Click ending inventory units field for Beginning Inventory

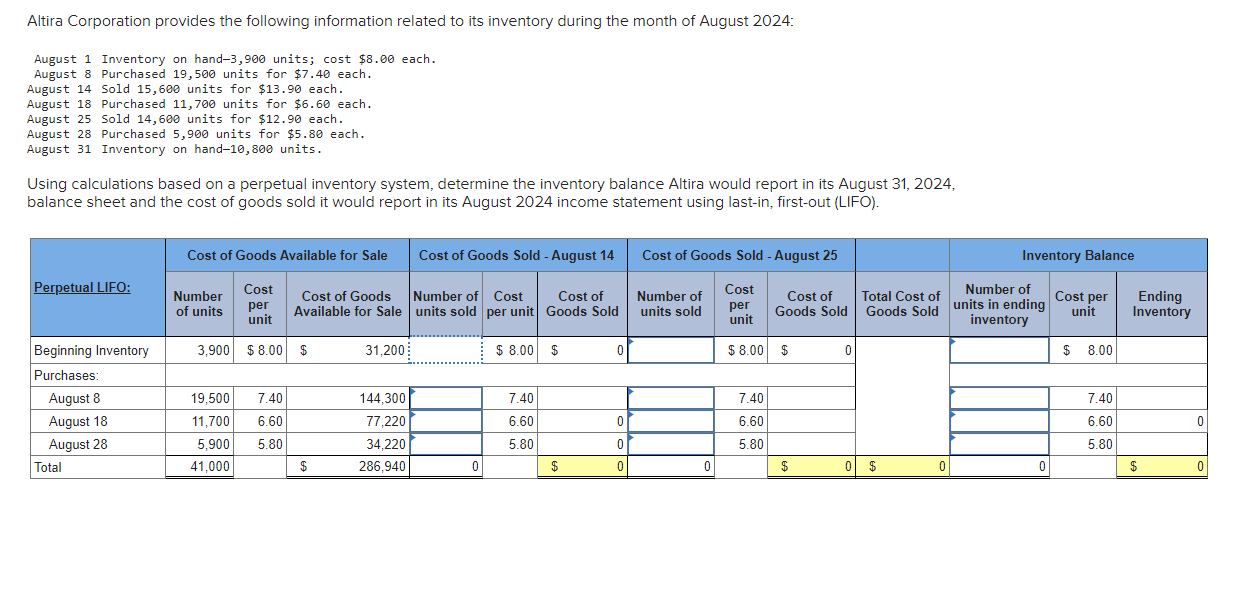(x=999, y=350)
